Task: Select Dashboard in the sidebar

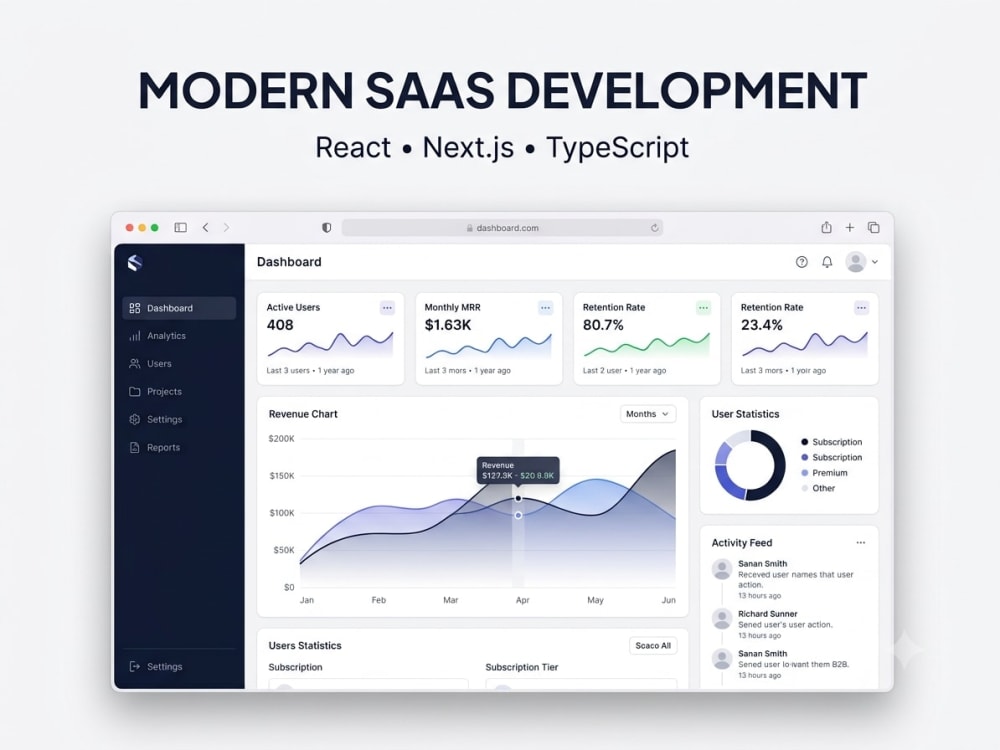Action: pos(179,308)
